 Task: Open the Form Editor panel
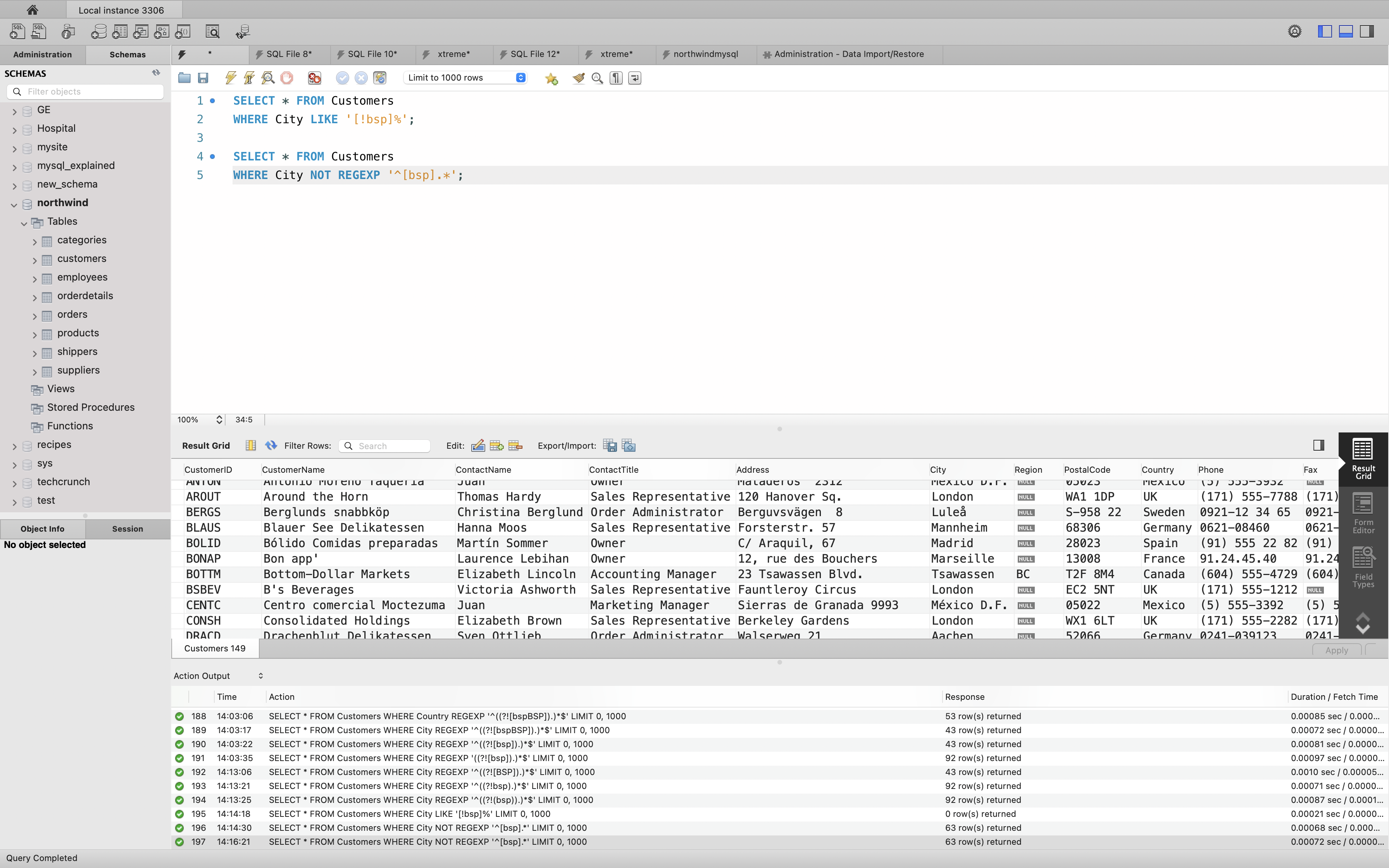pos(1363,513)
